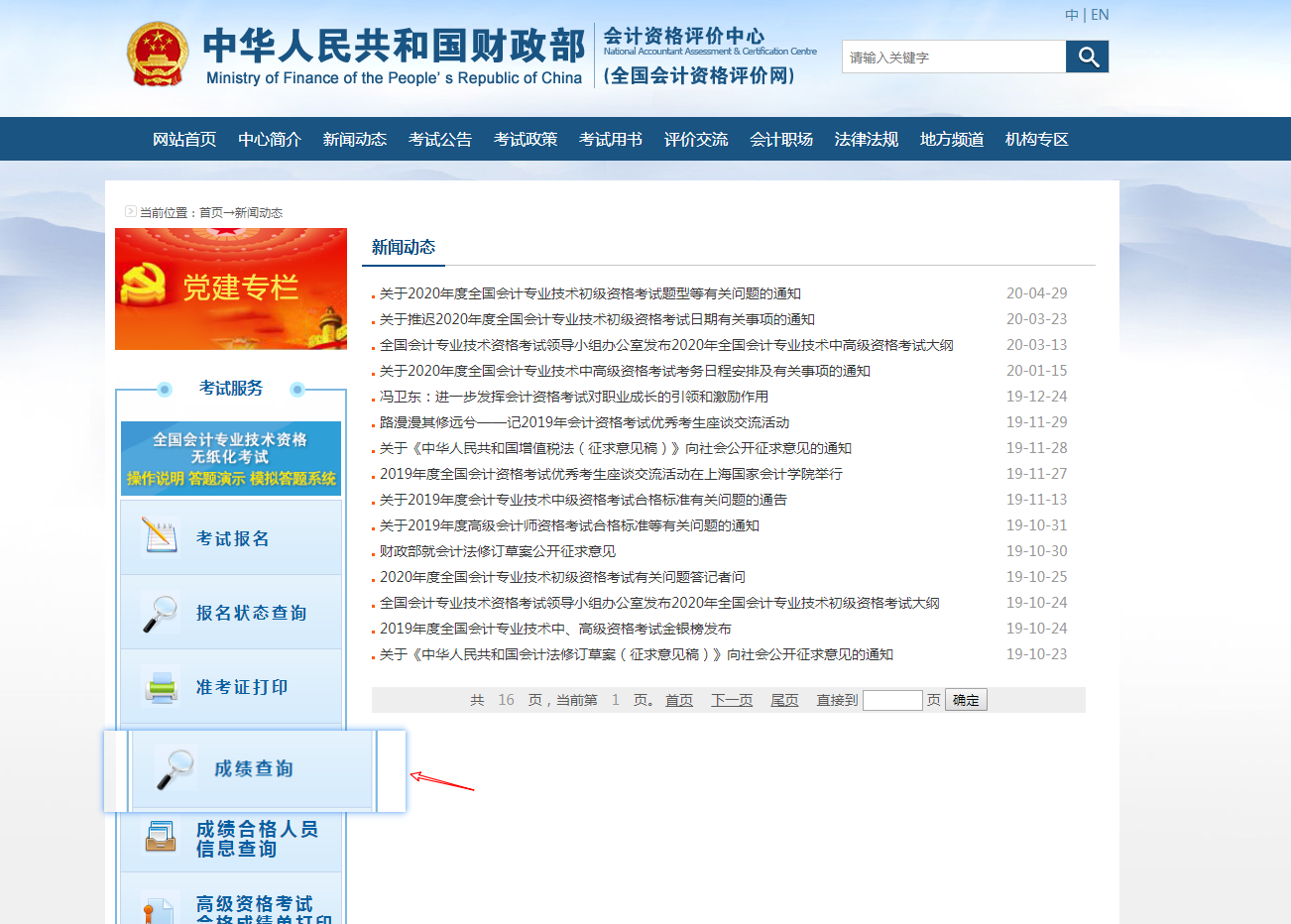Open 中级资格考试合格标准 notice link
This screenshot has width=1291, height=924.
point(583,500)
